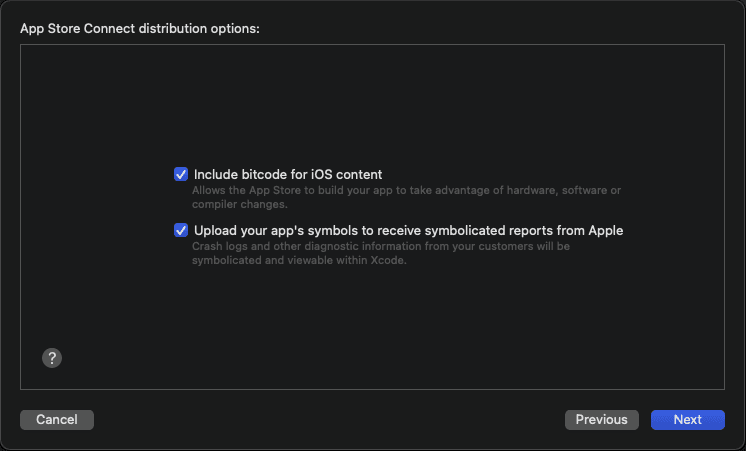The width and height of the screenshot is (746, 451).
Task: Proceed with the Next button
Action: [x=687, y=420]
